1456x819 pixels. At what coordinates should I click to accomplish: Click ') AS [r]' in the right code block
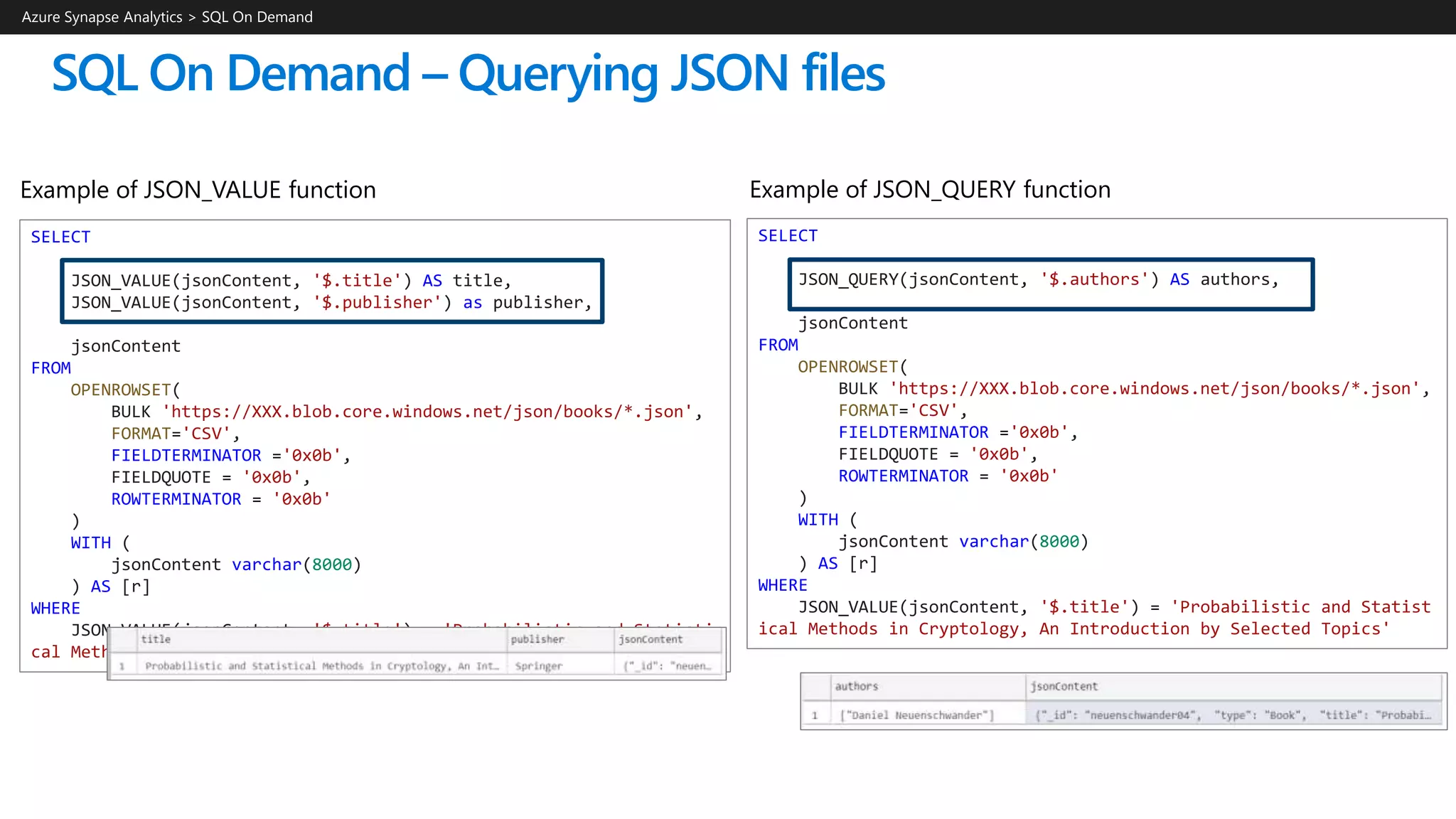click(x=838, y=564)
